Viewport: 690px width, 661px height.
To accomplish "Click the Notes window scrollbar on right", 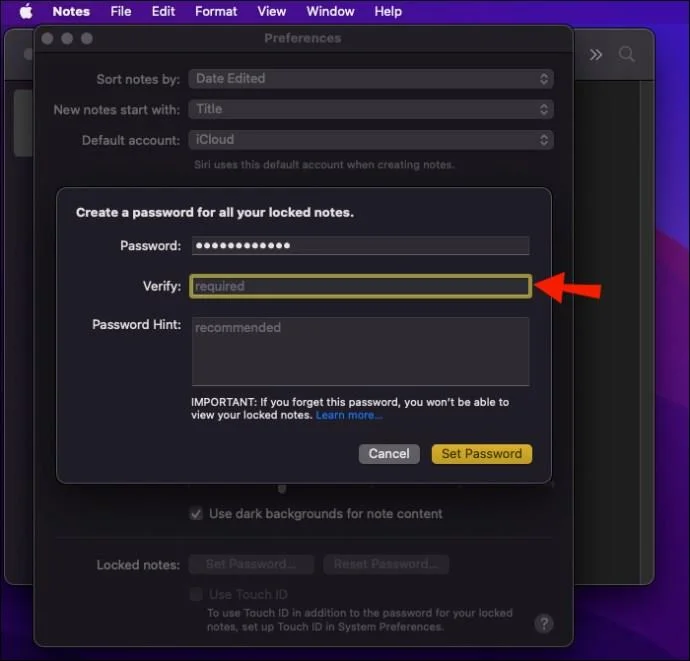I will coord(646,332).
